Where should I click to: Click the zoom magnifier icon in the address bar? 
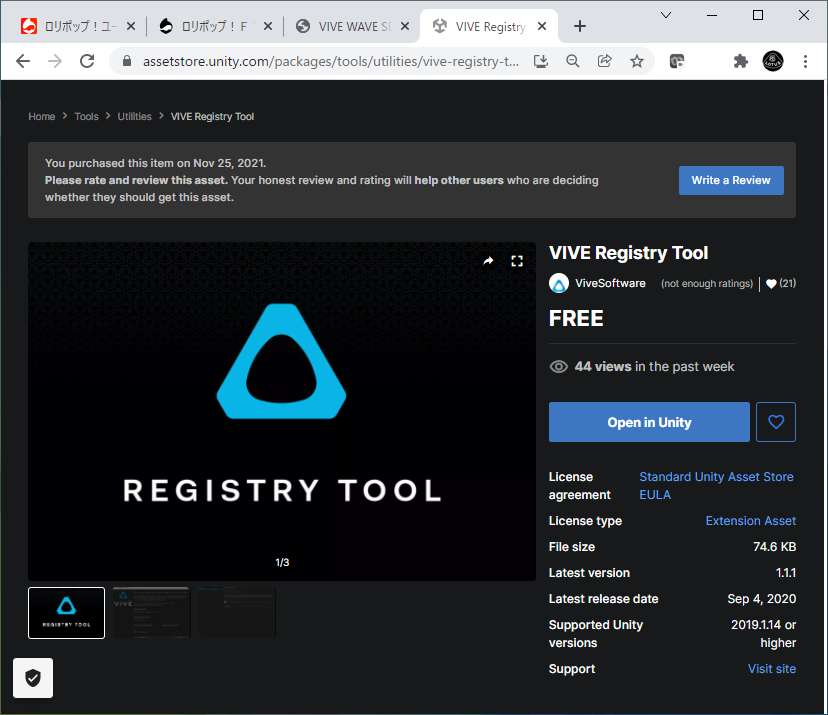point(573,61)
